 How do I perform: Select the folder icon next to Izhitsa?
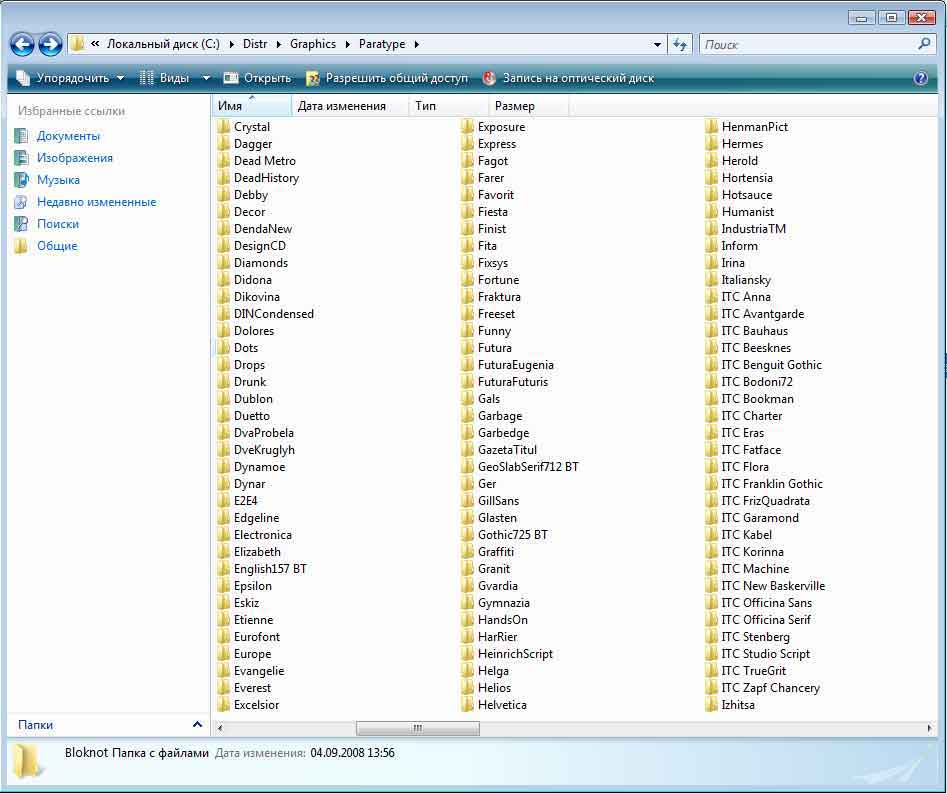pos(711,705)
